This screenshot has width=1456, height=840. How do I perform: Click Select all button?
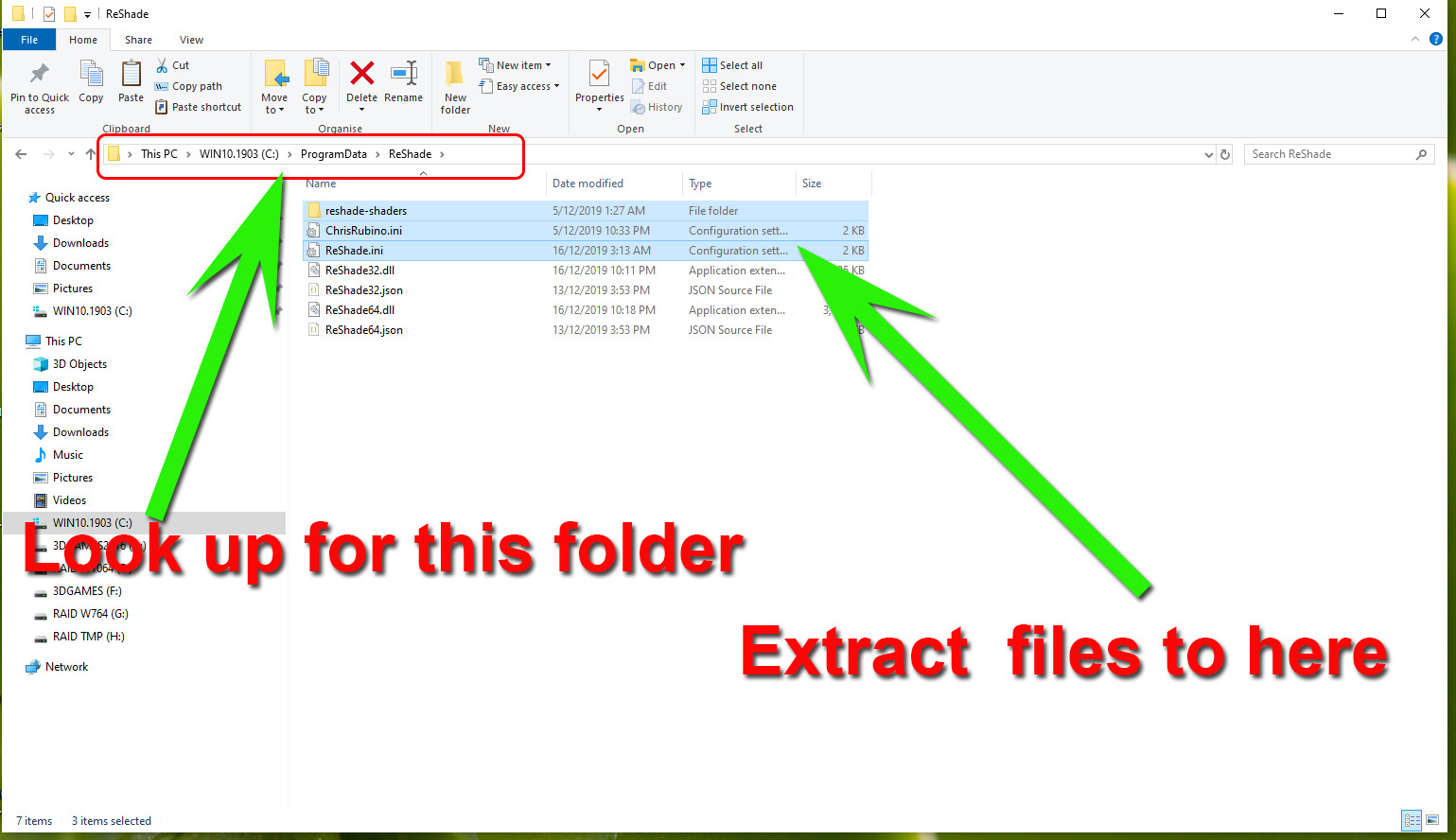[x=732, y=65]
